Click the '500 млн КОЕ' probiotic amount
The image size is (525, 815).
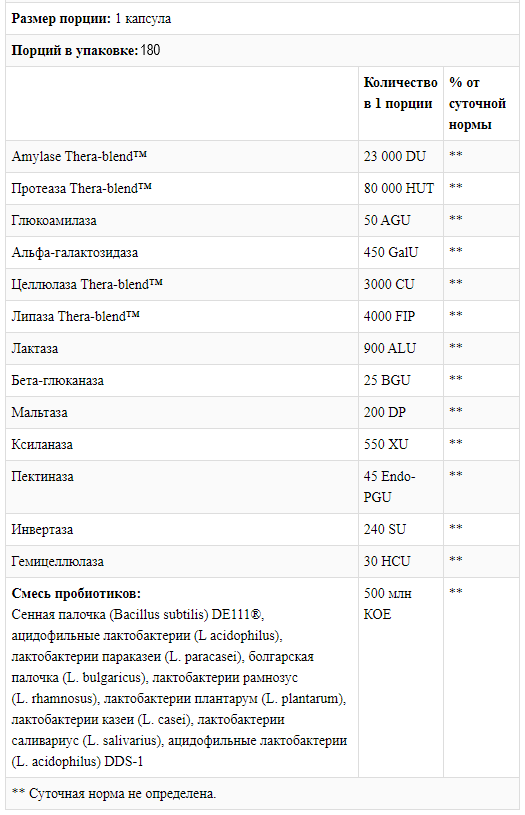tap(388, 604)
